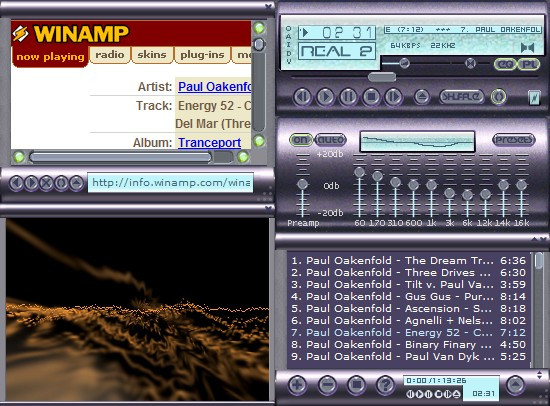
Task: Switch to the radio tab in minibrowser
Action: point(110,55)
